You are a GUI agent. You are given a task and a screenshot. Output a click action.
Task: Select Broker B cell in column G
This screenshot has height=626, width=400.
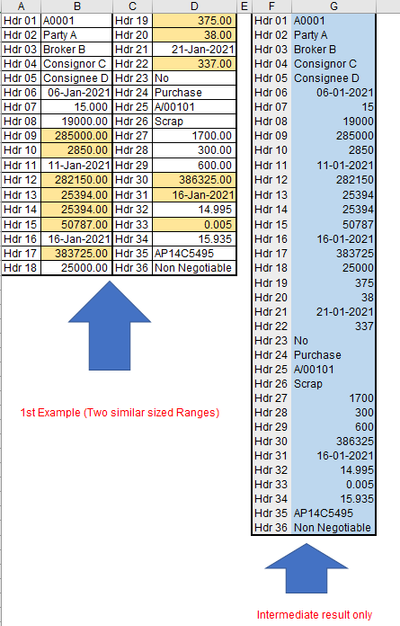click(x=333, y=50)
